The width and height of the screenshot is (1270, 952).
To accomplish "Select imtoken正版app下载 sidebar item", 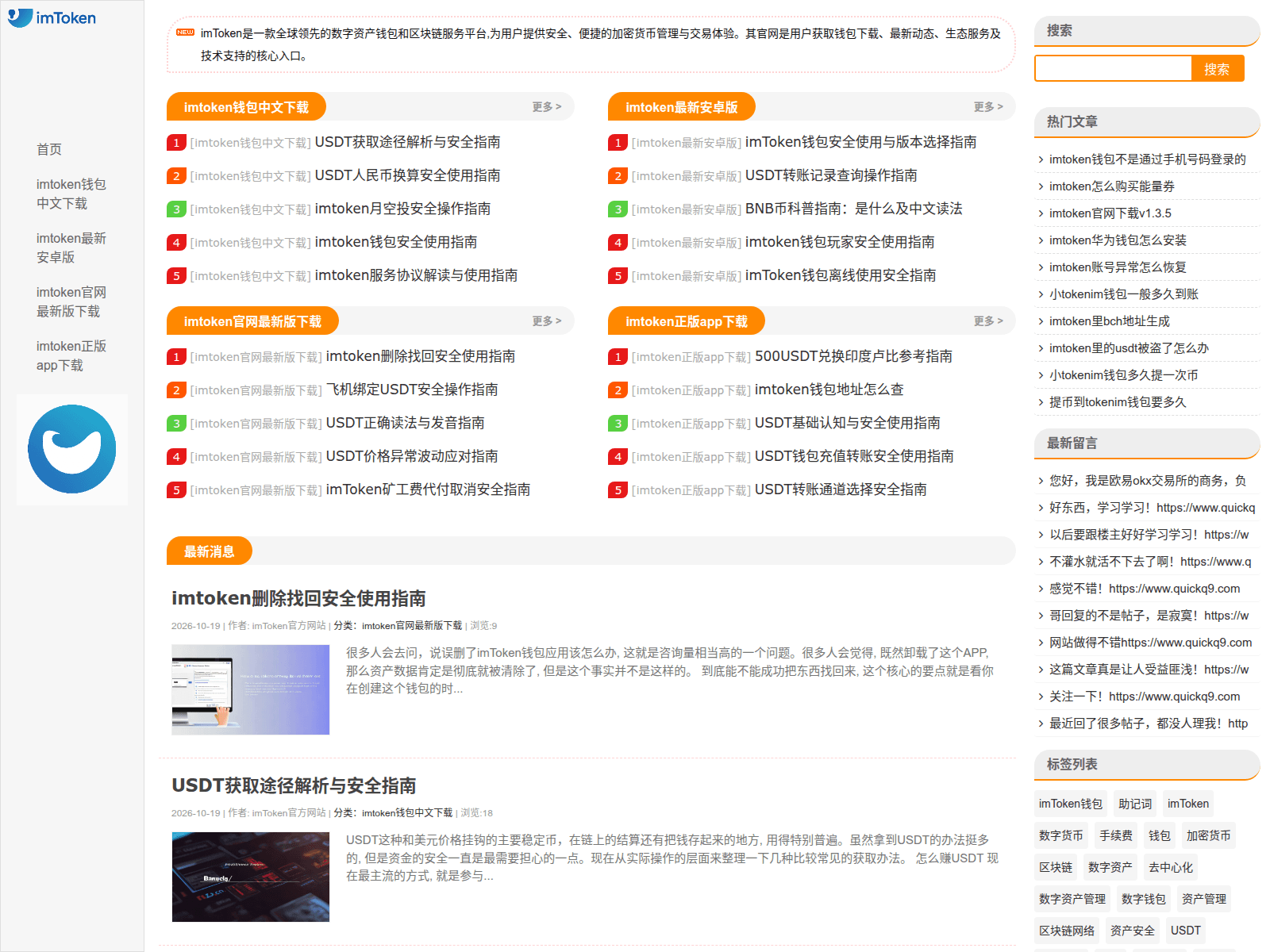I will [71, 355].
